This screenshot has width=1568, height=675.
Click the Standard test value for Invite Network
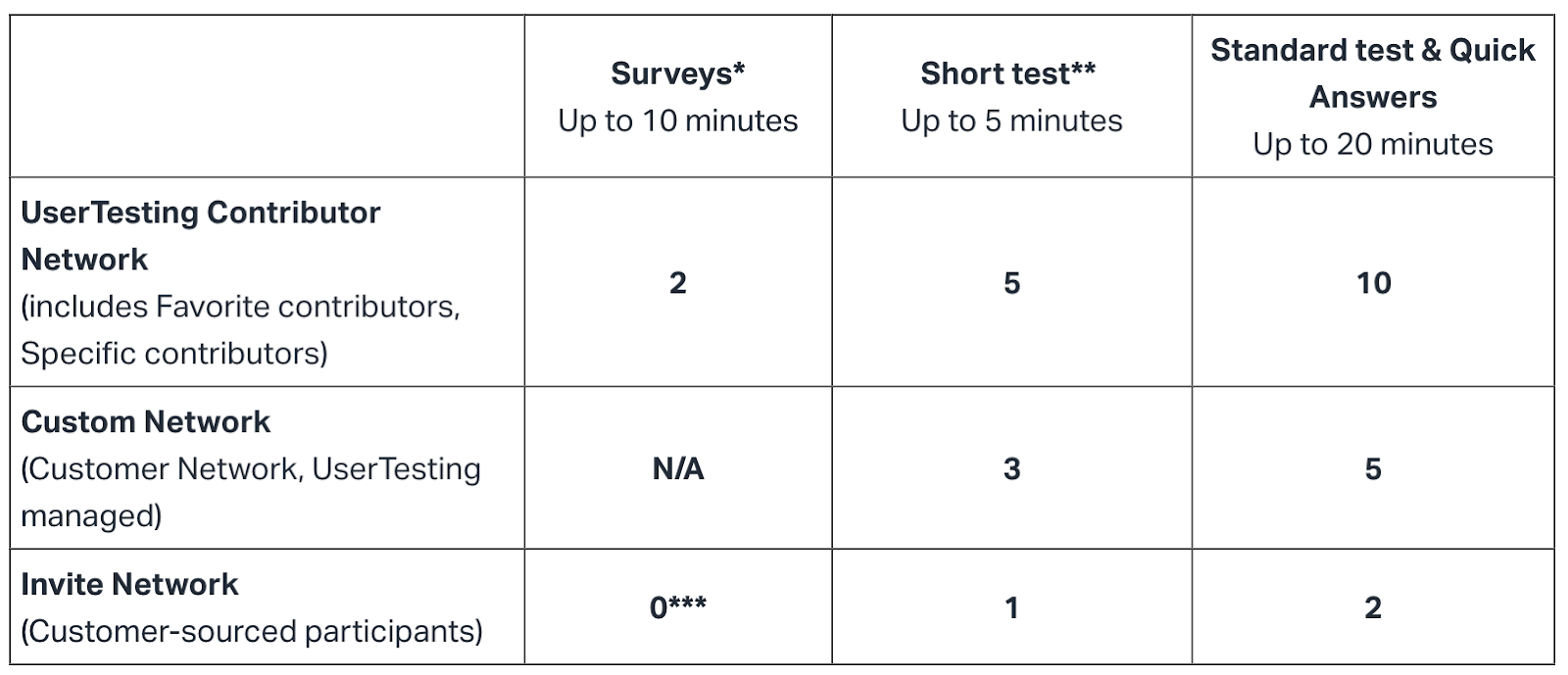[1373, 608]
